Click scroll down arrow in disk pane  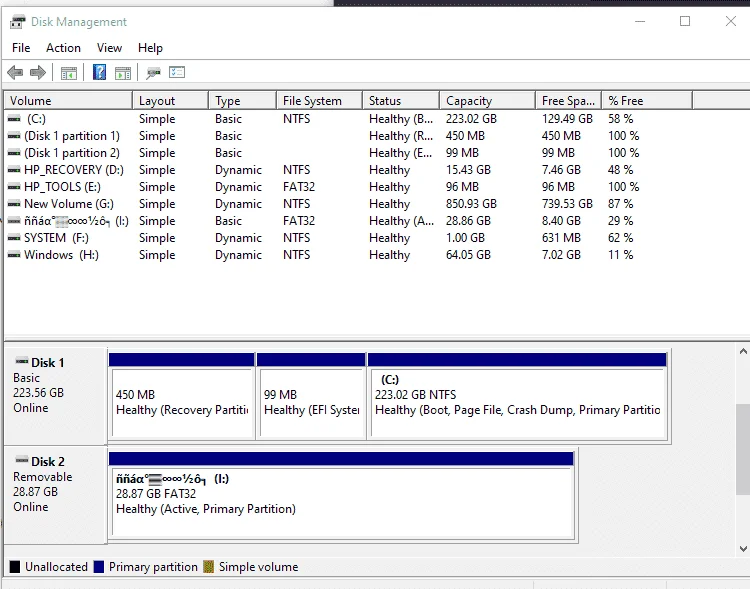tap(743, 549)
